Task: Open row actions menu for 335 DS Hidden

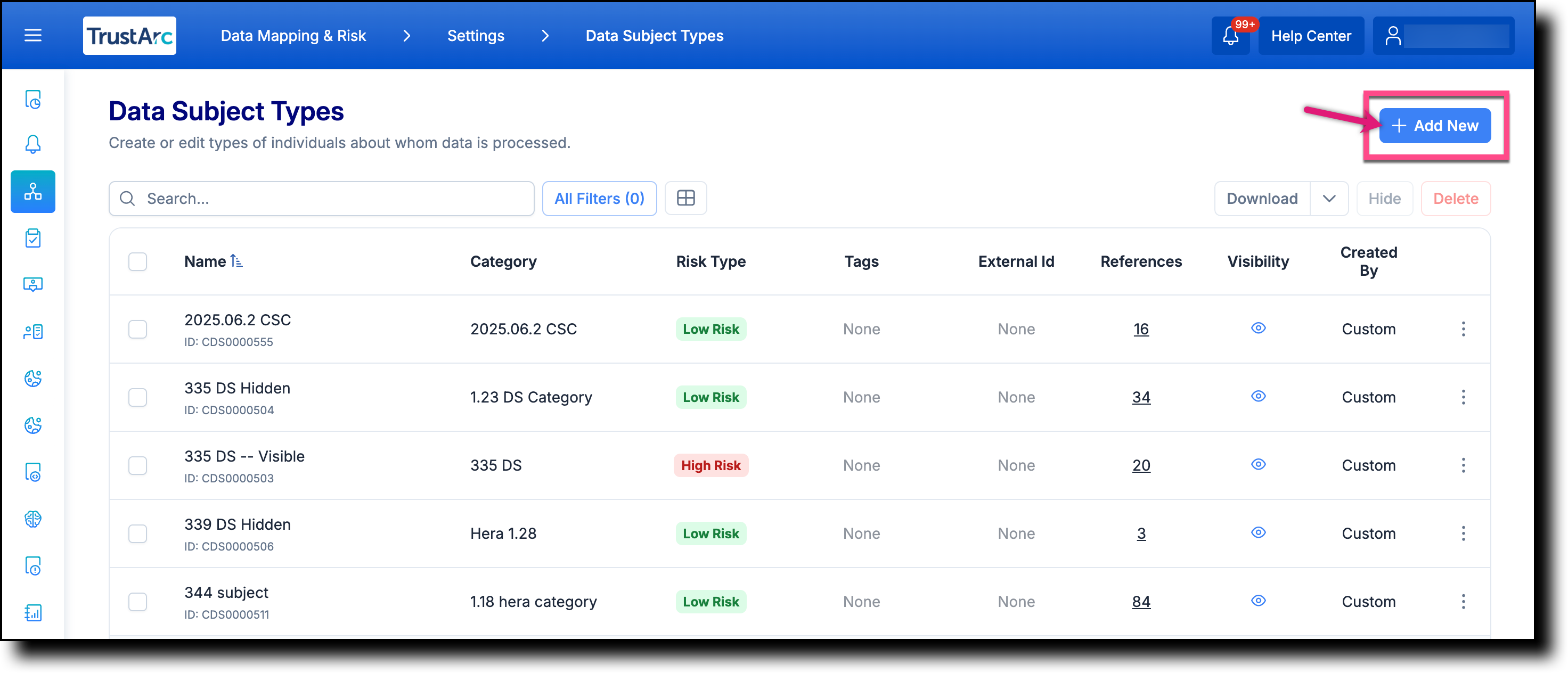Action: (x=1463, y=397)
